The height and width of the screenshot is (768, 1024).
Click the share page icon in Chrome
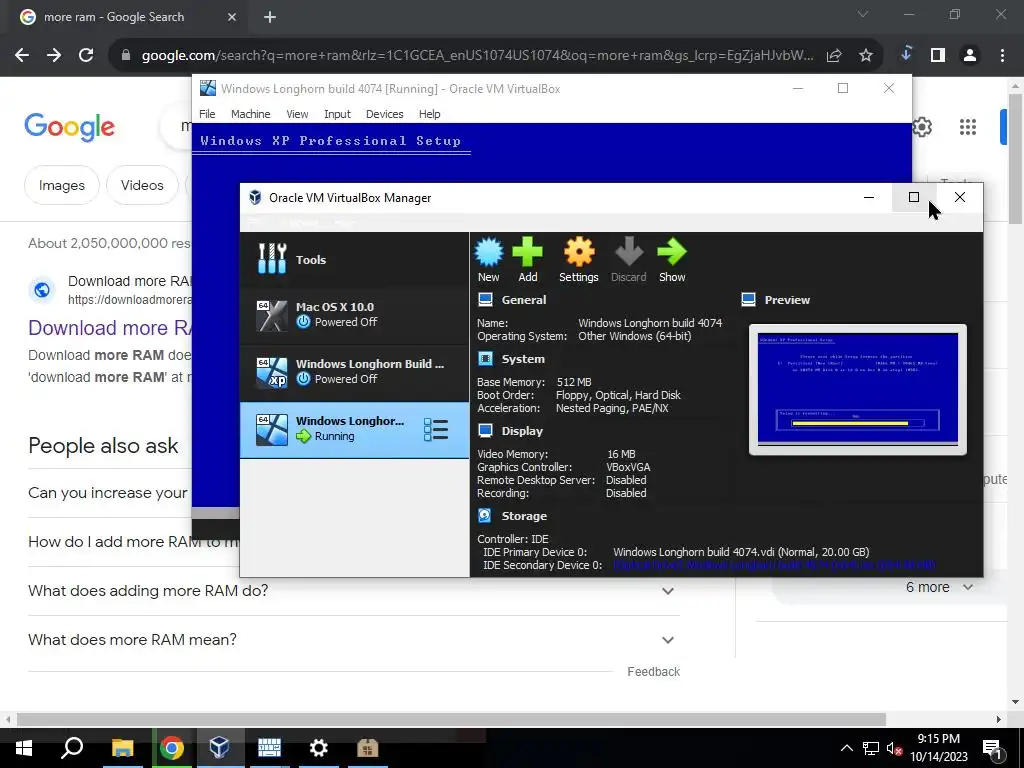tap(834, 56)
